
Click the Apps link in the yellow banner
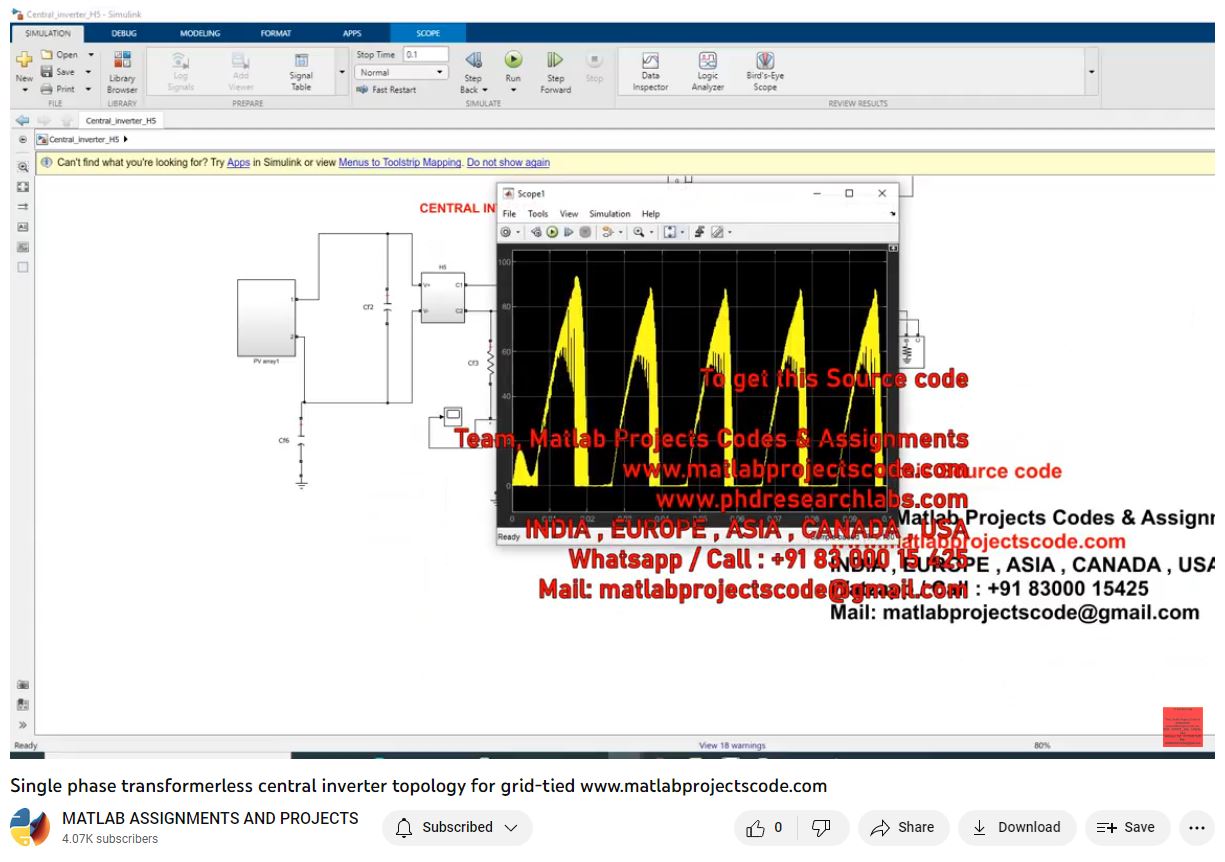238,162
